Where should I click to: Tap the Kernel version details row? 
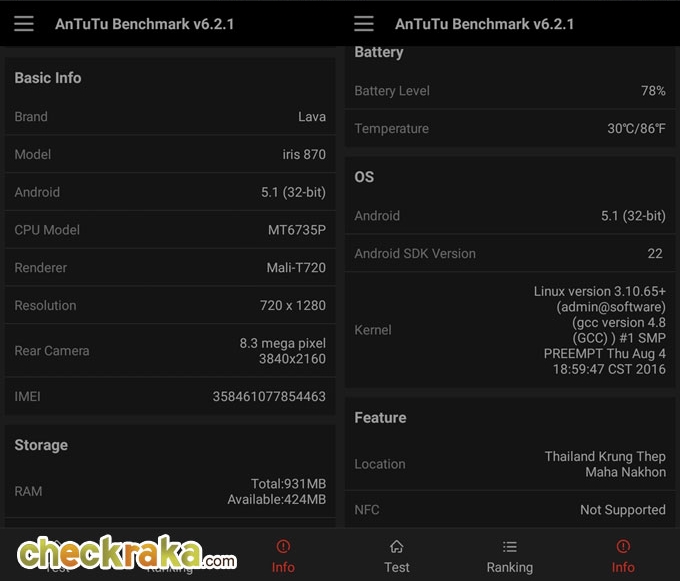point(510,330)
